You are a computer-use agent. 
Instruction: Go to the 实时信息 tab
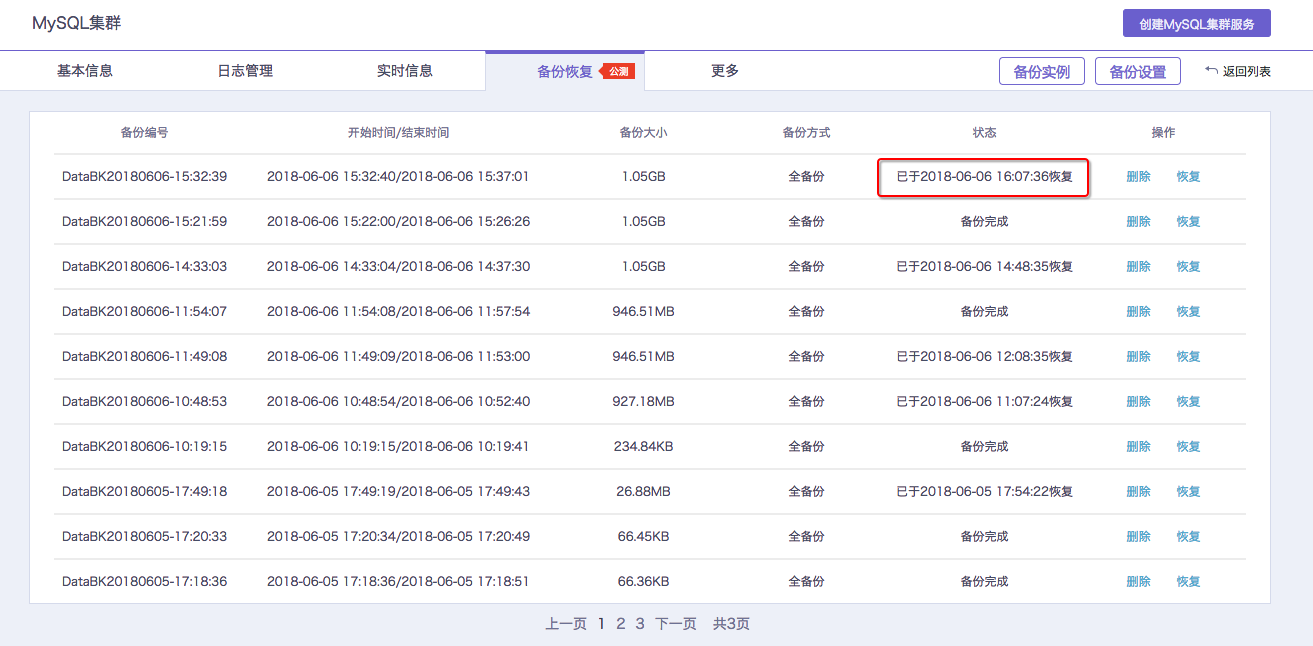[405, 71]
